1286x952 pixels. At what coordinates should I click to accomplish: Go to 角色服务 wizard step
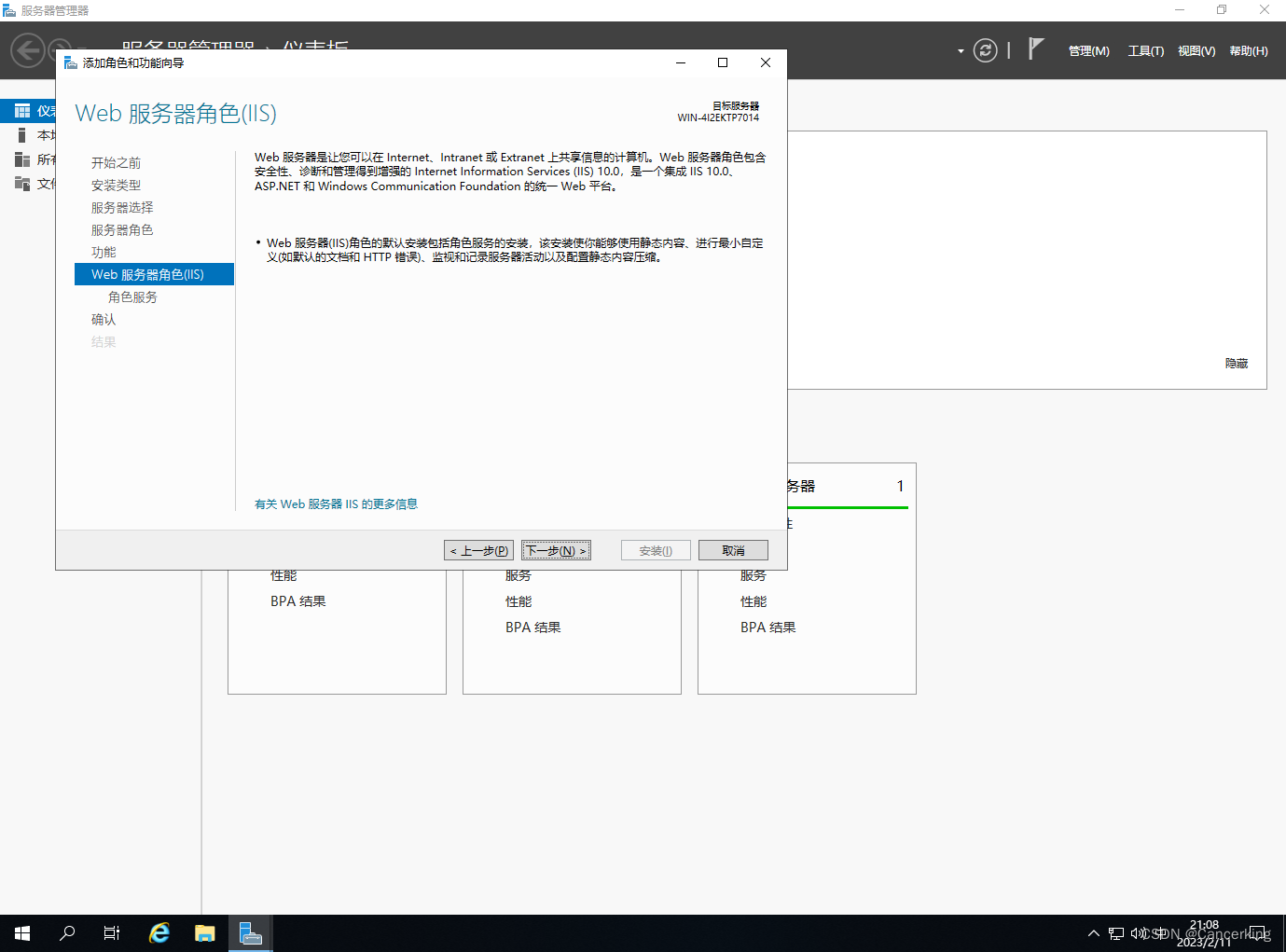pyautogui.click(x=132, y=297)
